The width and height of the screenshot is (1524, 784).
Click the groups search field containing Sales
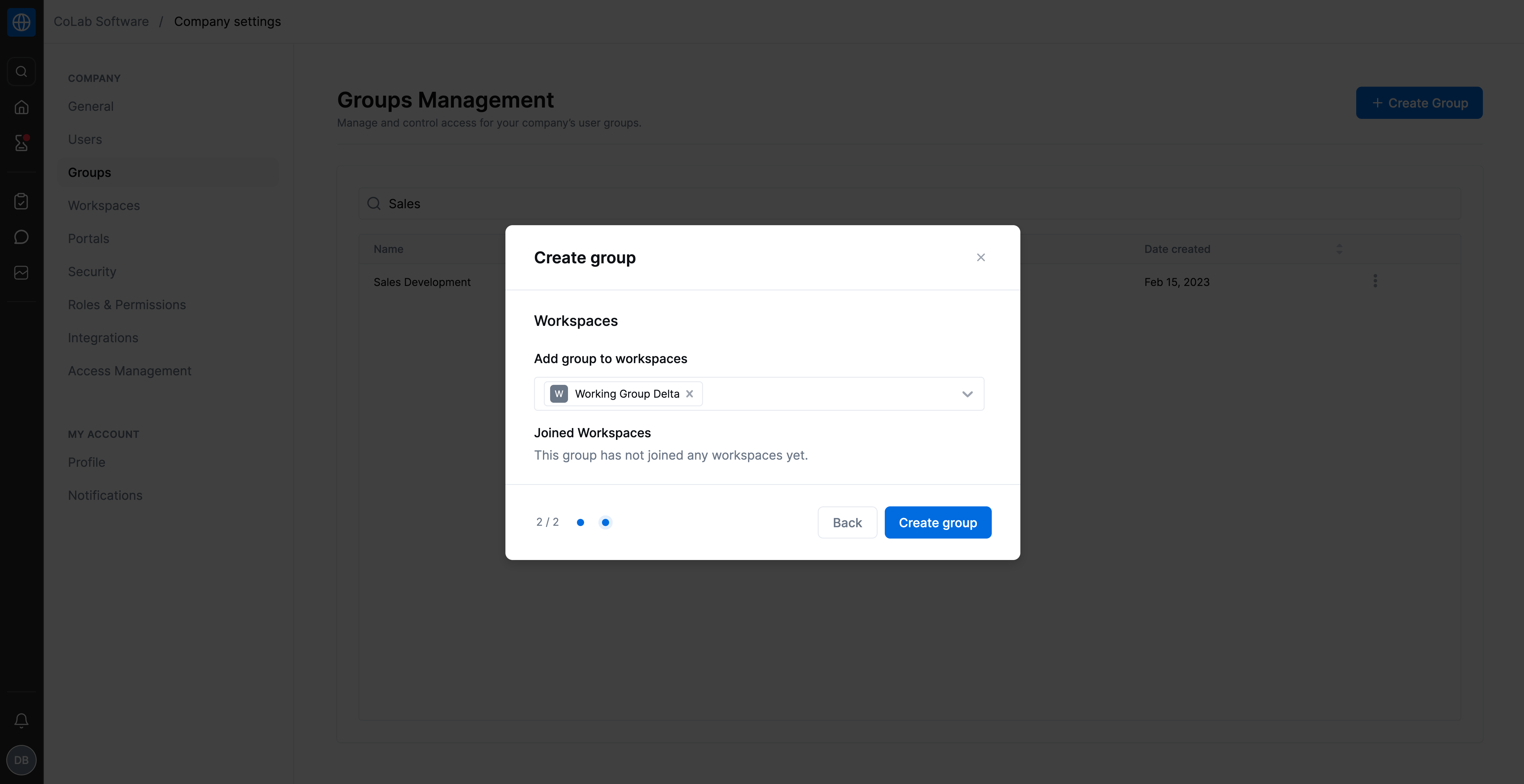pos(909,203)
